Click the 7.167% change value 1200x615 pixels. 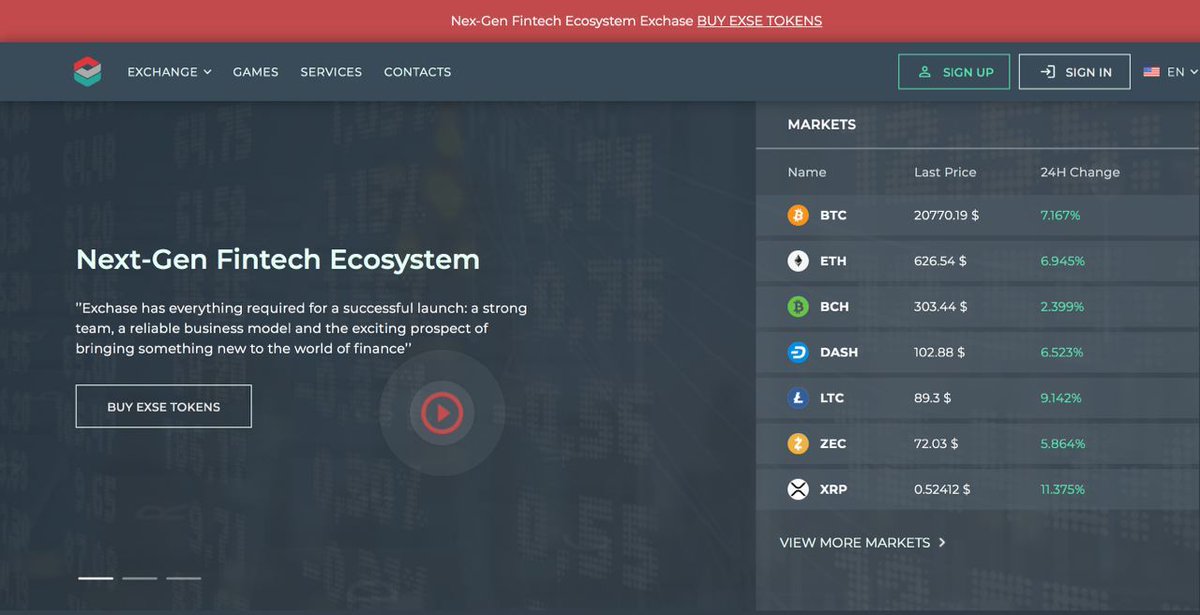click(x=1060, y=215)
